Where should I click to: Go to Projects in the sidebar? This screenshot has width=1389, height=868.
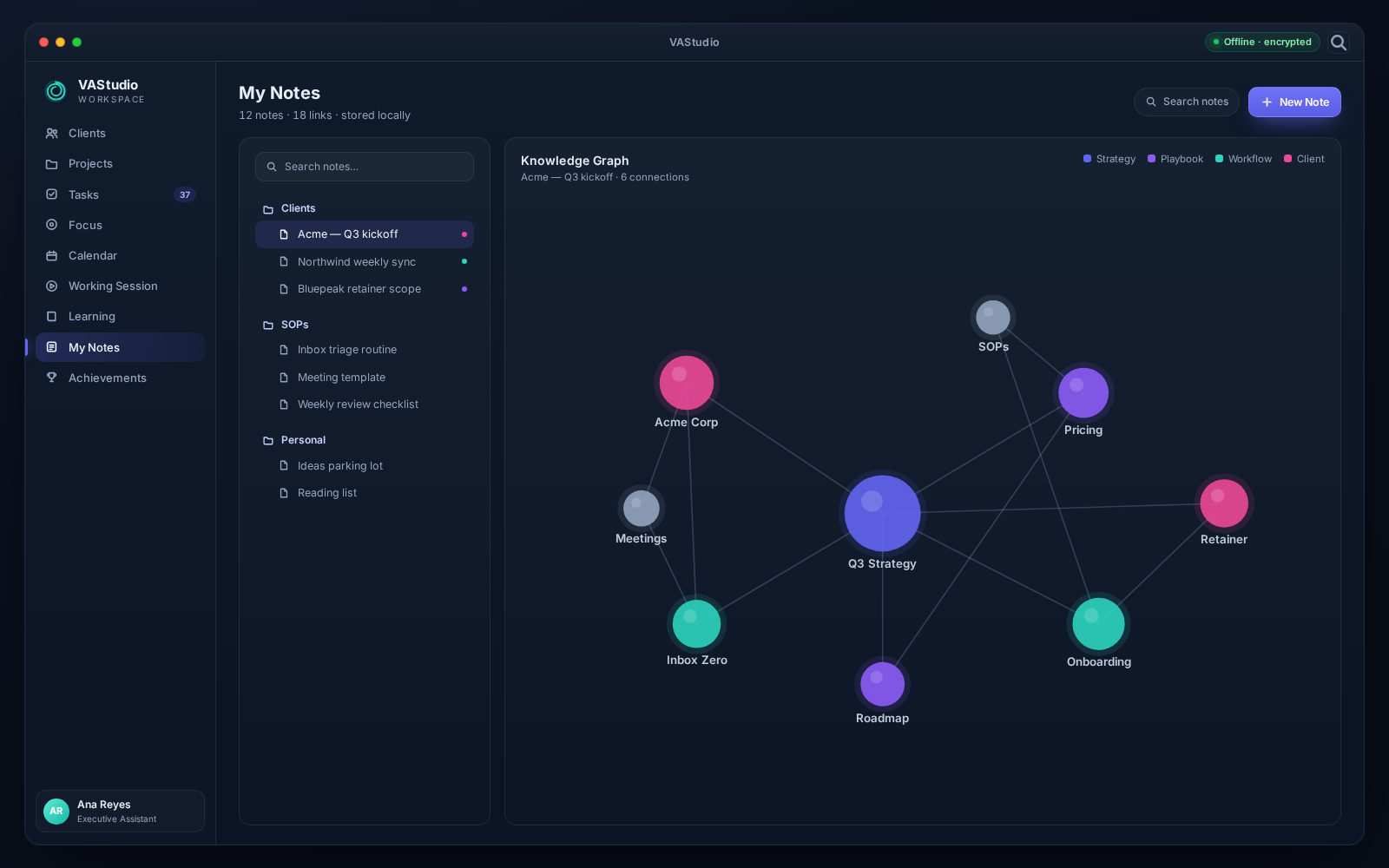[x=120, y=164]
